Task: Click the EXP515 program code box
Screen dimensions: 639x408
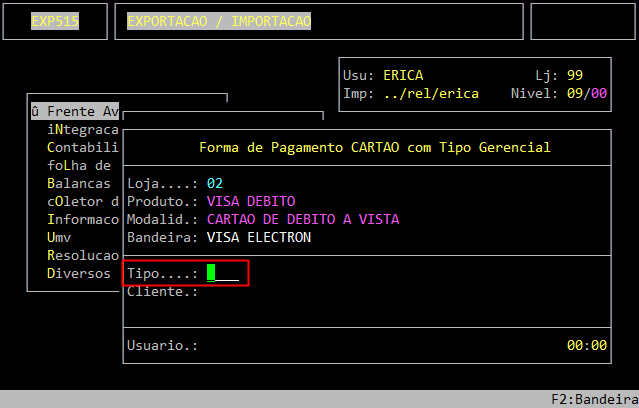Action: 55,21
